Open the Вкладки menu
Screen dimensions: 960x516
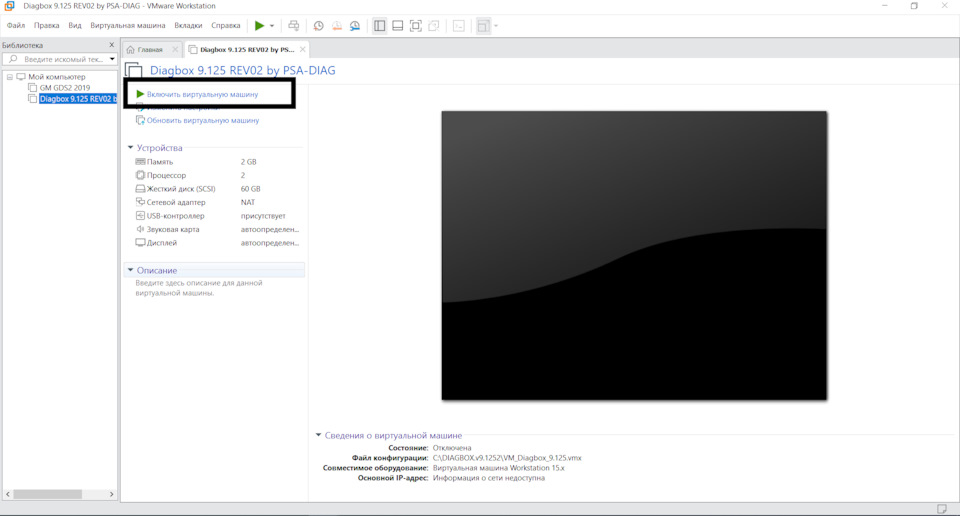pyautogui.click(x=188, y=26)
